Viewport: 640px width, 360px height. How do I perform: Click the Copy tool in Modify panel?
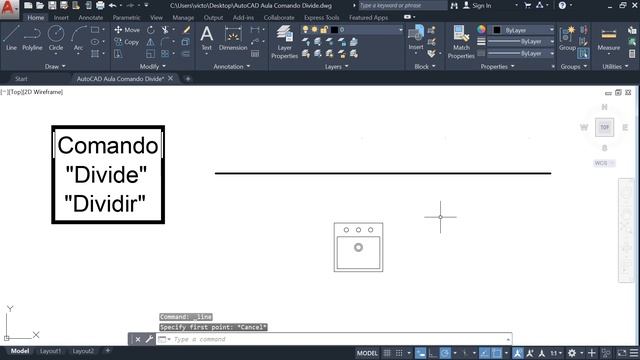tap(127, 42)
